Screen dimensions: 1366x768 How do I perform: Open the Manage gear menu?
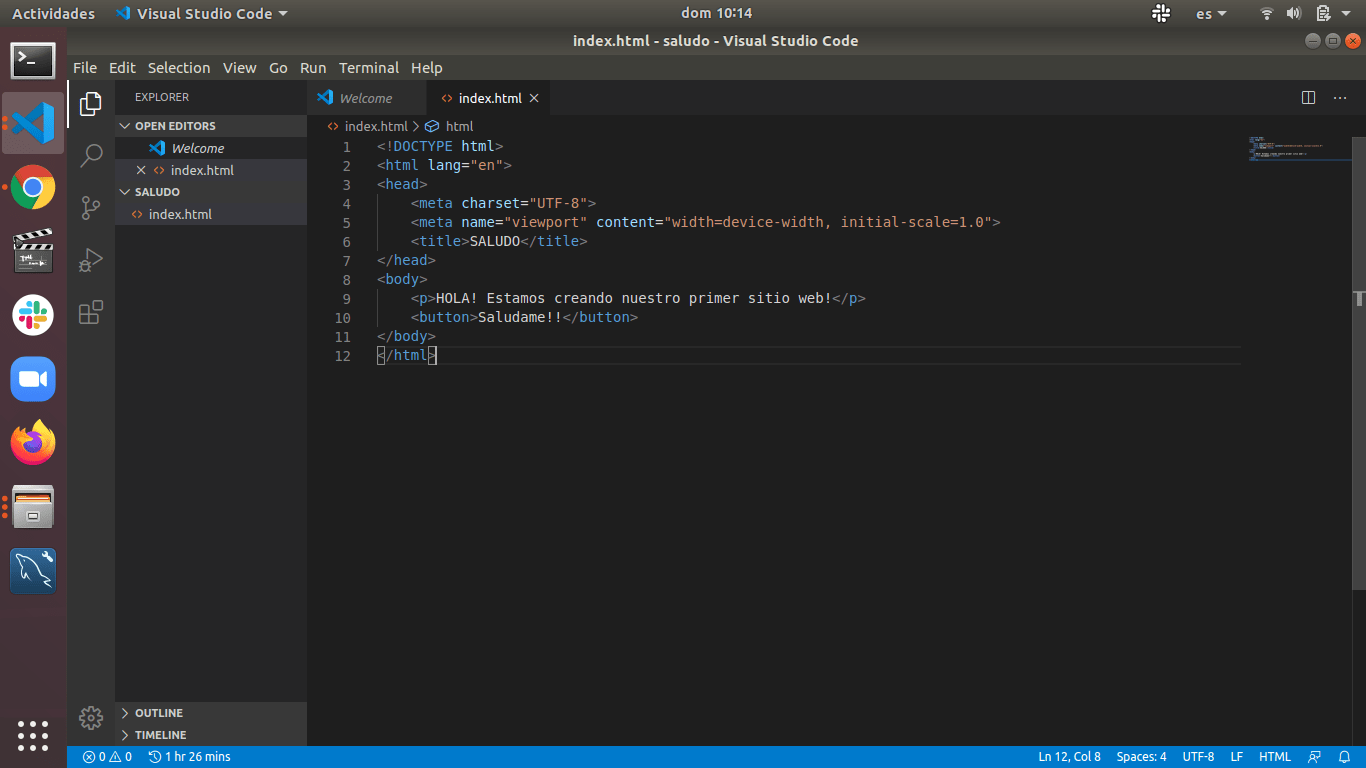coord(91,717)
